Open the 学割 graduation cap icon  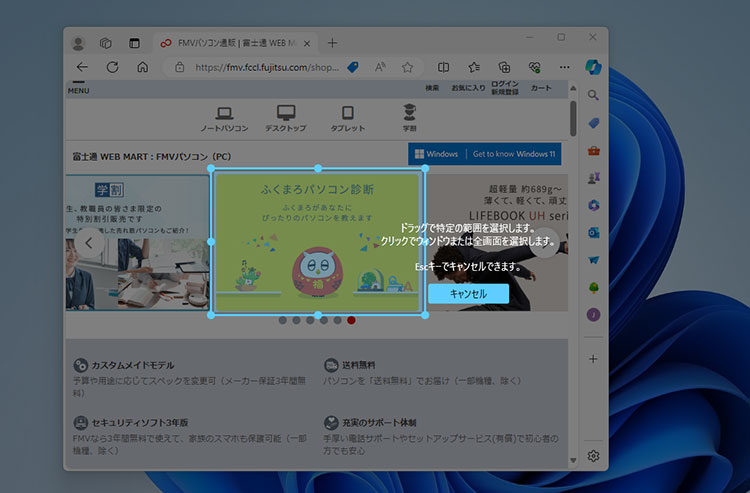click(x=409, y=117)
